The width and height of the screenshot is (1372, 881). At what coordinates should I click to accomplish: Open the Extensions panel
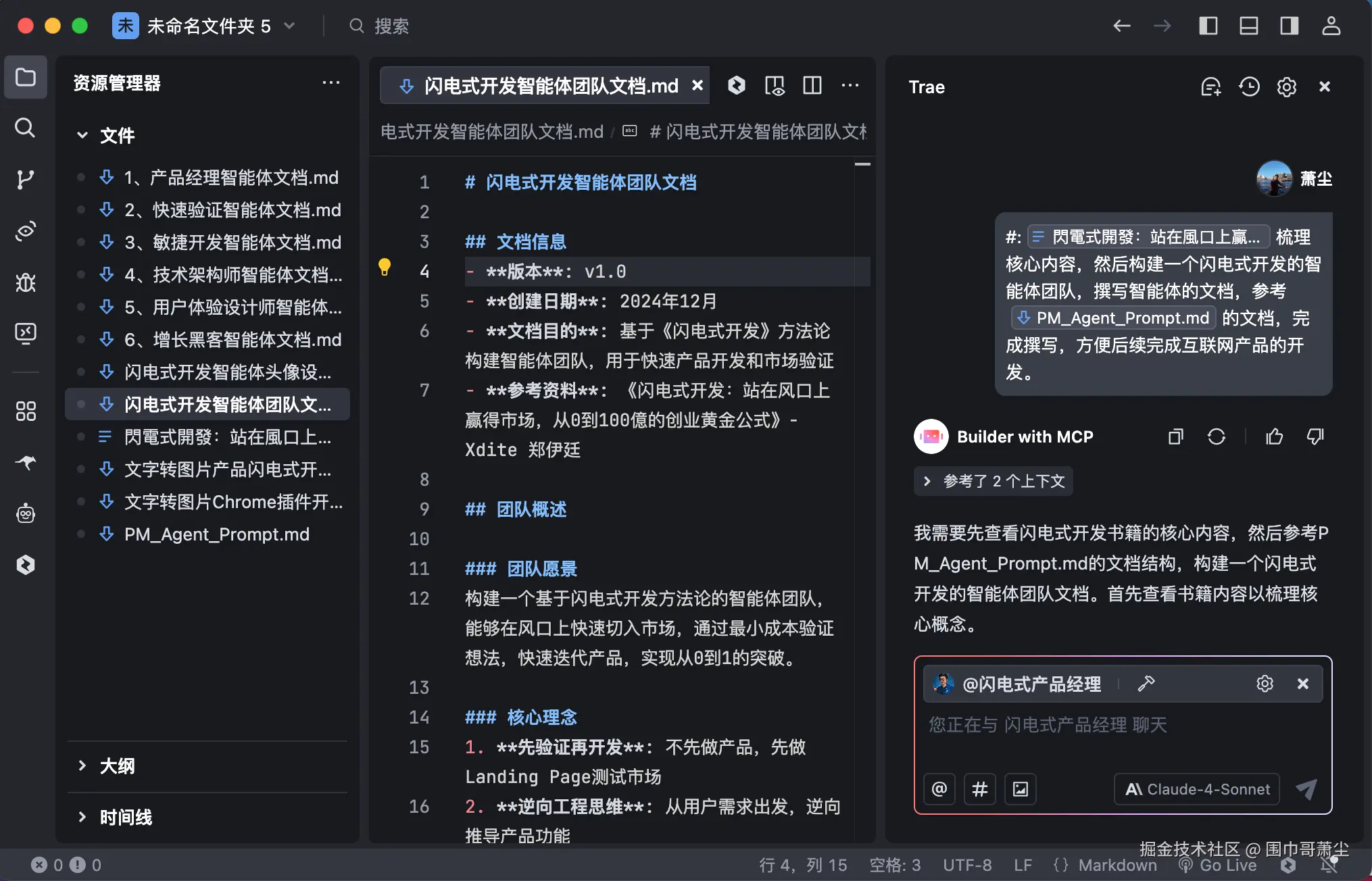[x=26, y=411]
